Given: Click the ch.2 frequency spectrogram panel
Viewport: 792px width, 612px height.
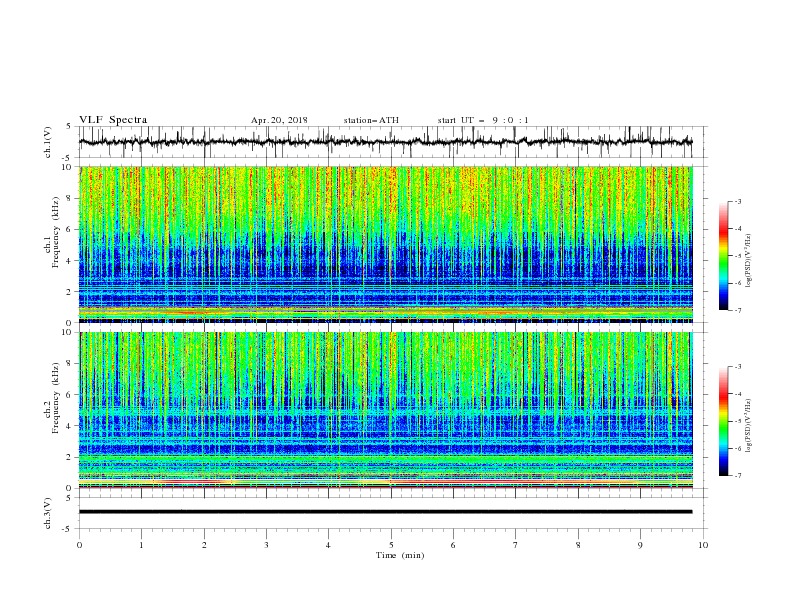Looking at the screenshot, I should pos(386,410).
